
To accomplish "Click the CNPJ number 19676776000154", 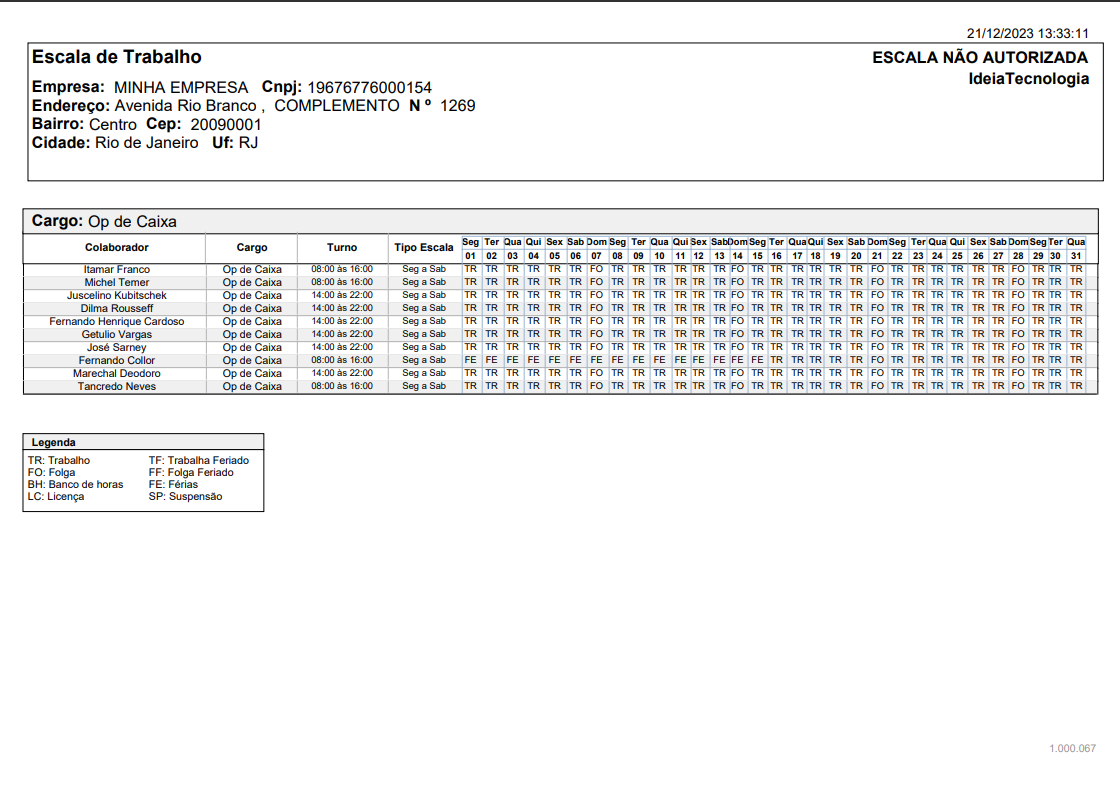I will (369, 88).
